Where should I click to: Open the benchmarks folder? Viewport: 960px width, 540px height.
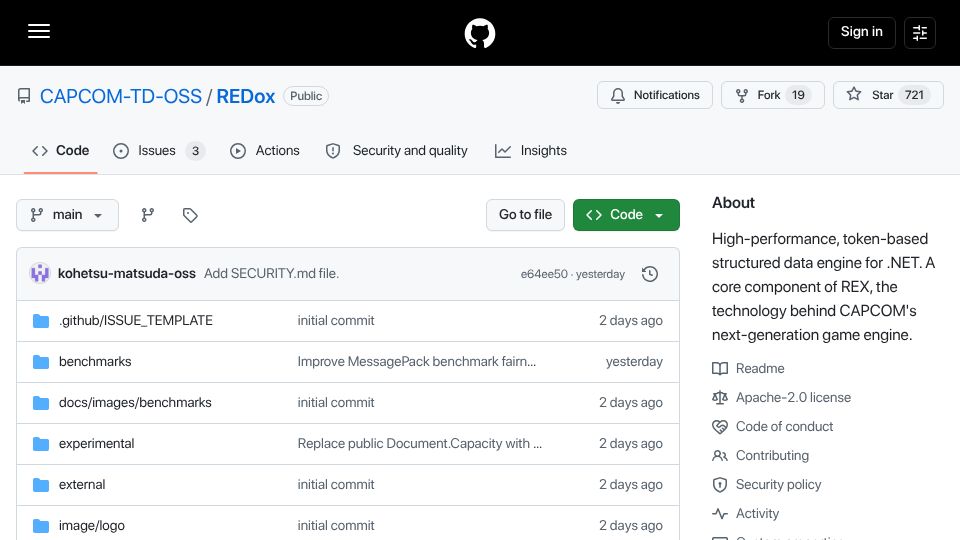95,362
